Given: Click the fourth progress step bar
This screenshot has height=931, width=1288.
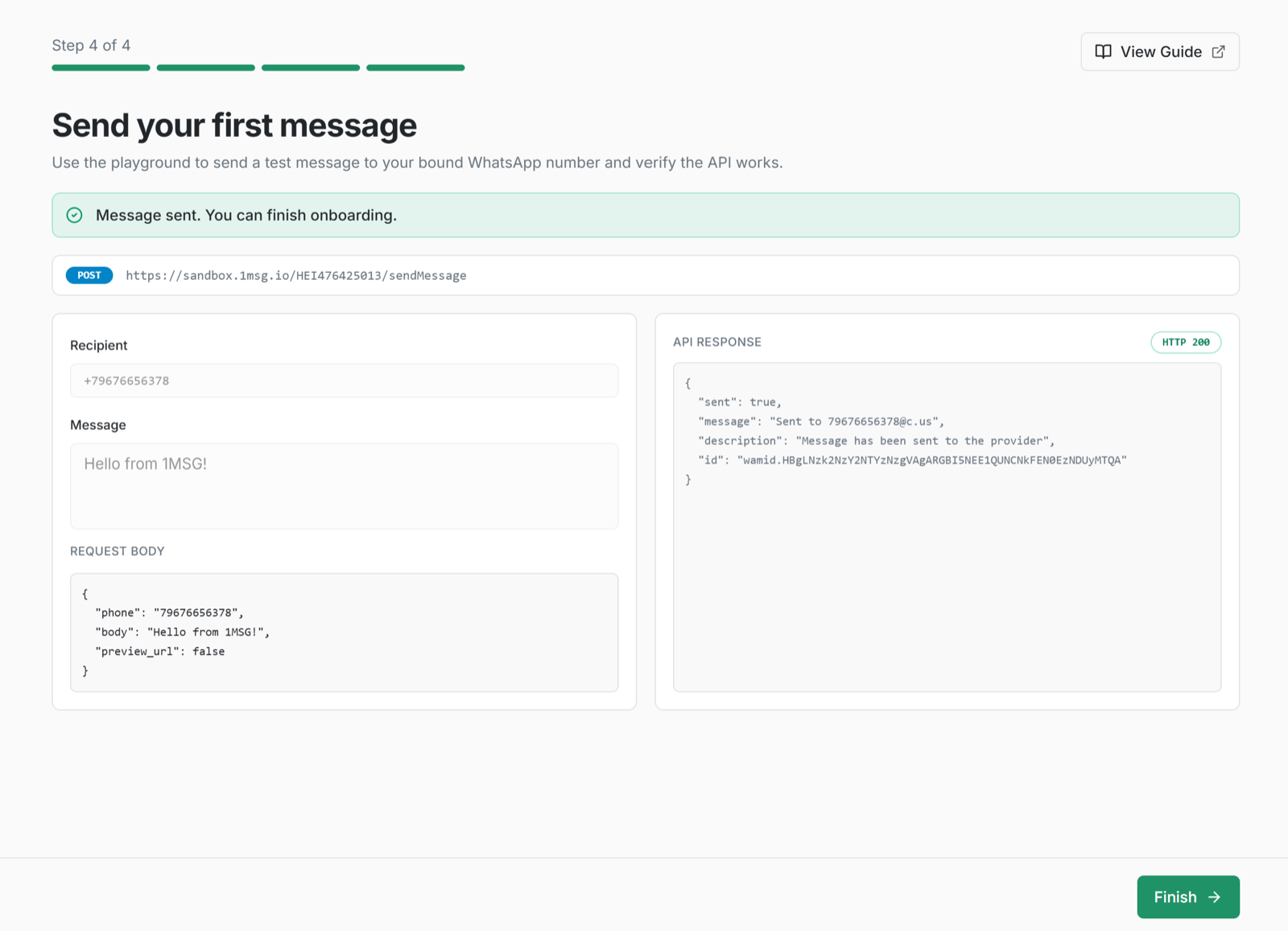Looking at the screenshot, I should click(415, 68).
